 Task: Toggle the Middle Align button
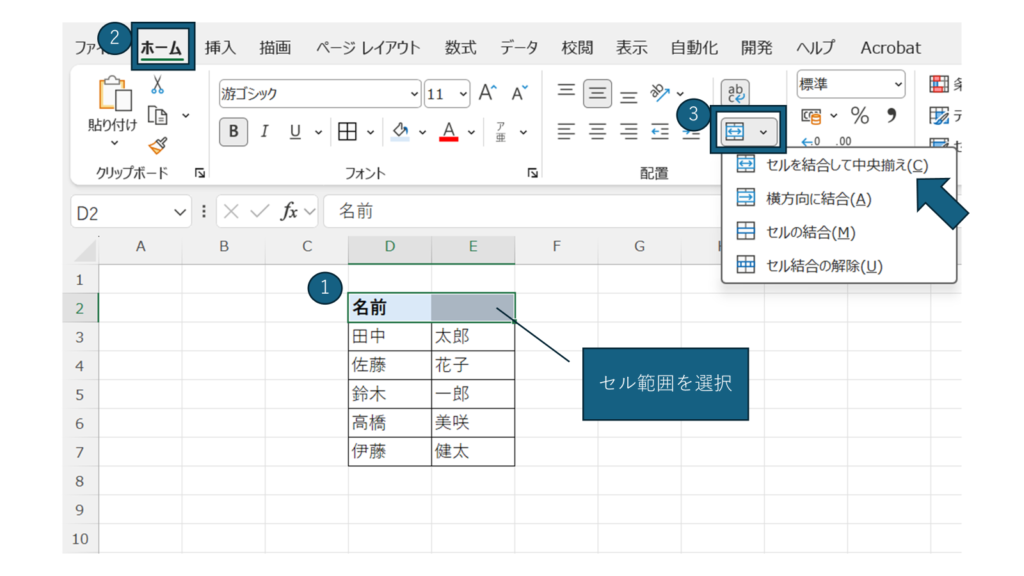click(x=598, y=94)
